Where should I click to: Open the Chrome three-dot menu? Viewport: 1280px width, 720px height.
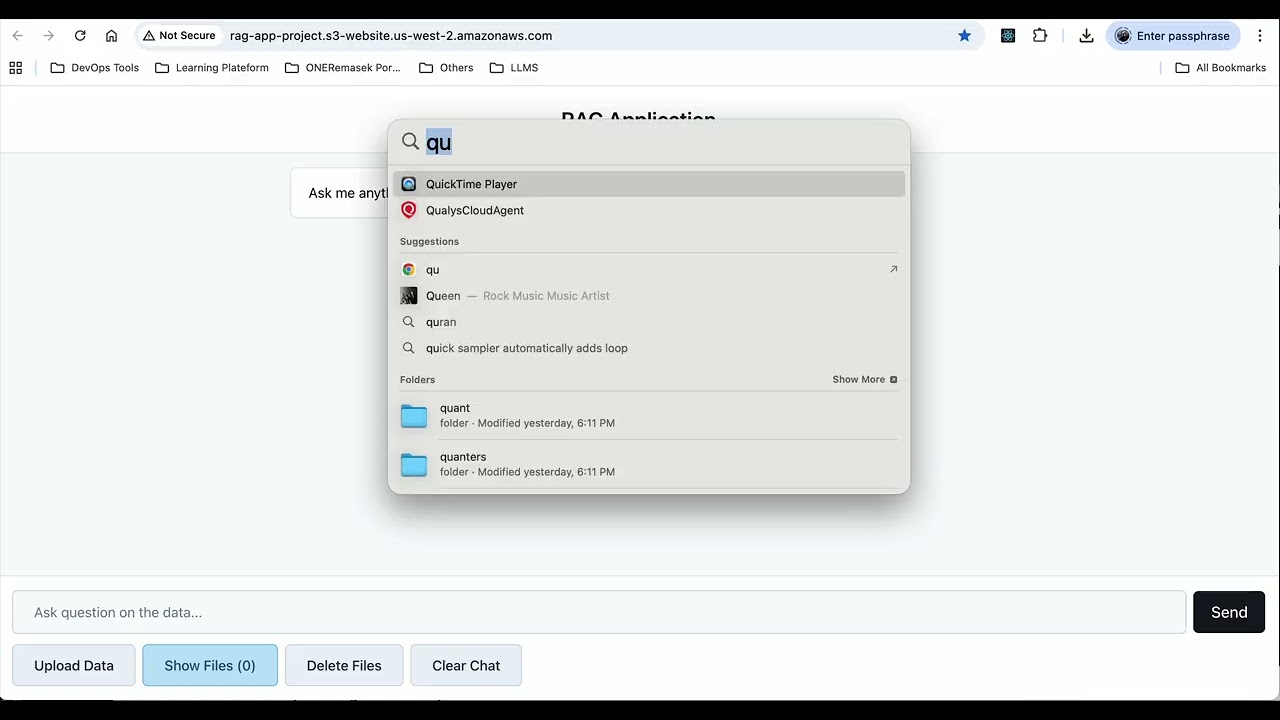(x=1259, y=36)
